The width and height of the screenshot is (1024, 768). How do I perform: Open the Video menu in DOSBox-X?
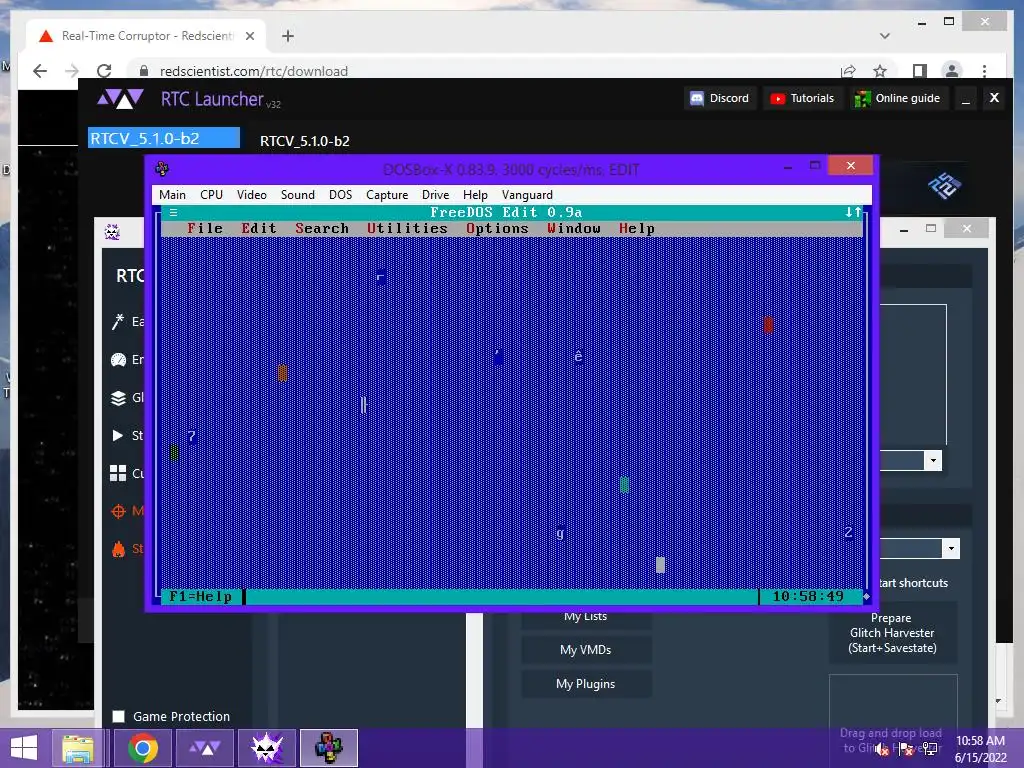pyautogui.click(x=251, y=195)
